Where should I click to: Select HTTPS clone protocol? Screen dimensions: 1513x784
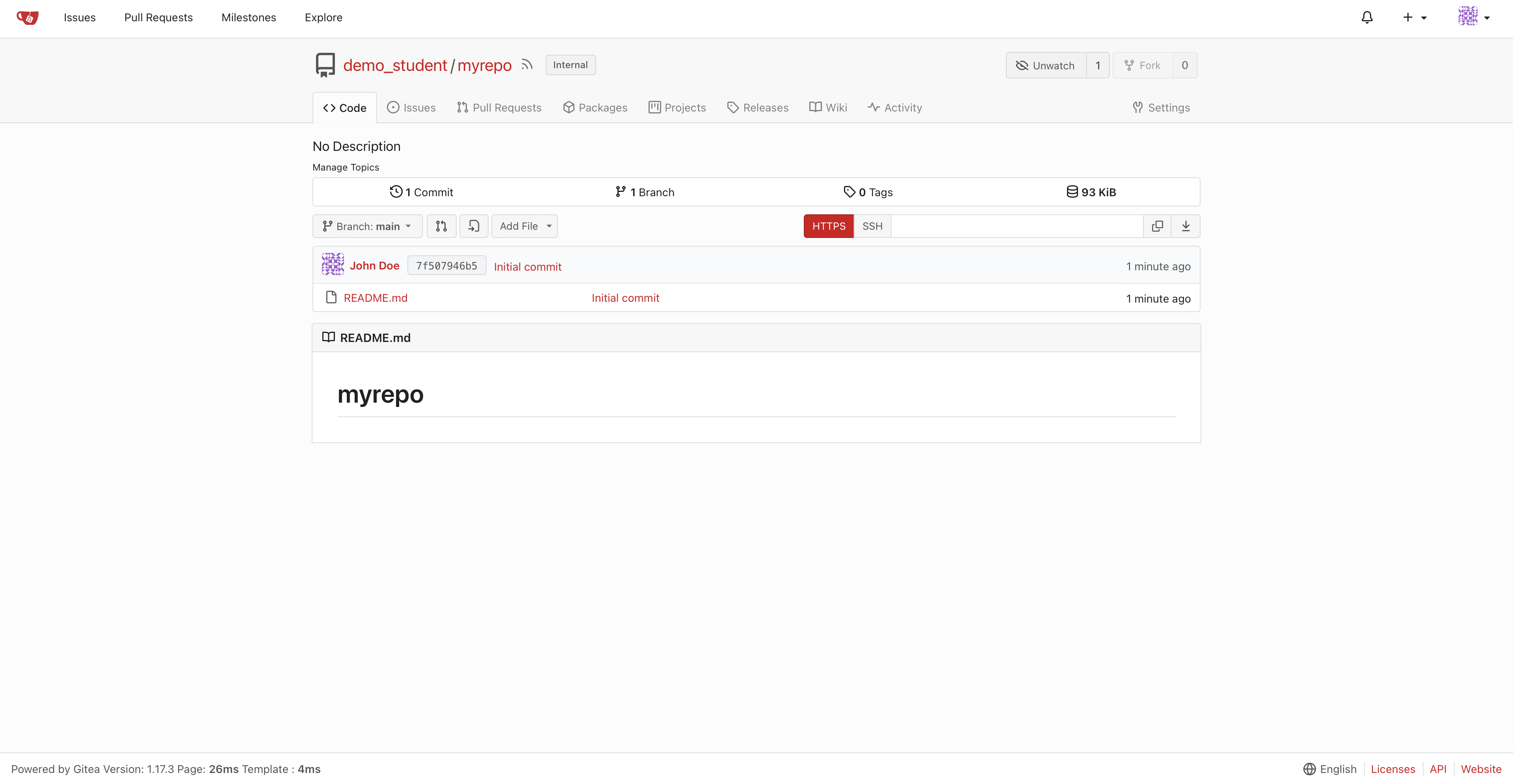click(828, 226)
